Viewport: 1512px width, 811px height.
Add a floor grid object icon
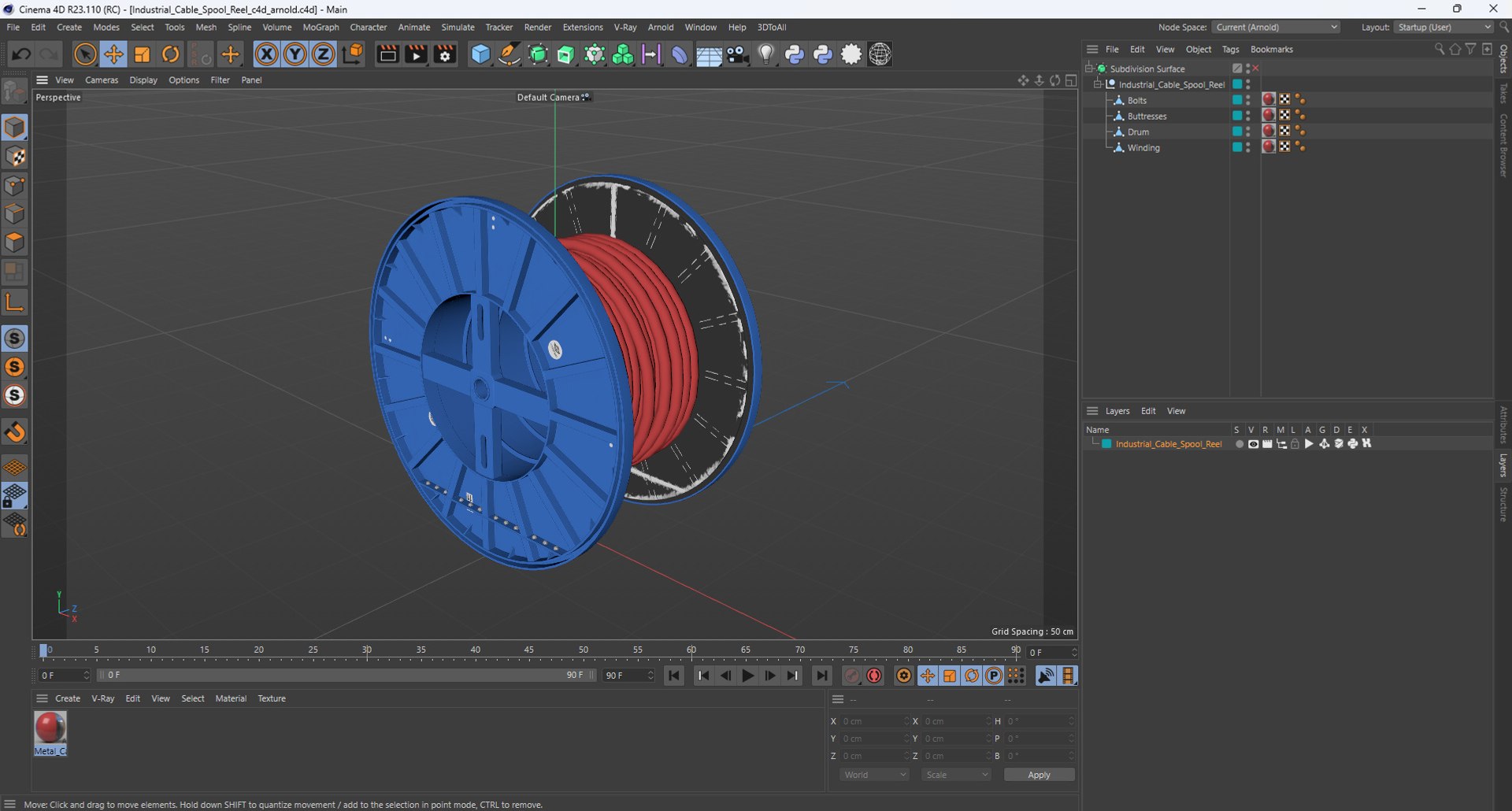(709, 56)
